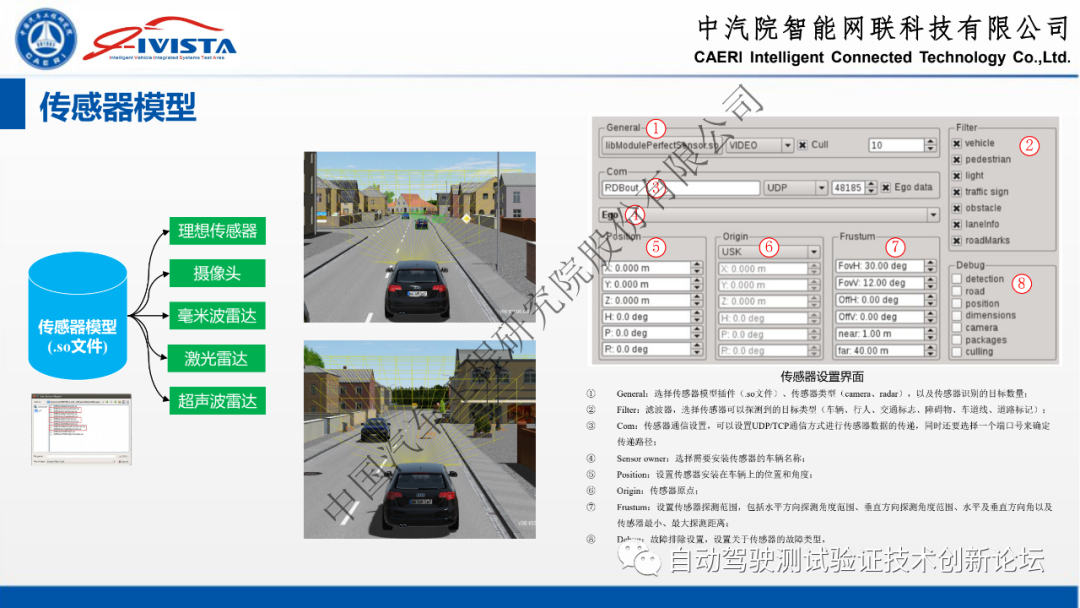
Task: Increase FovH value with the up stepper
Action: pos(928,263)
